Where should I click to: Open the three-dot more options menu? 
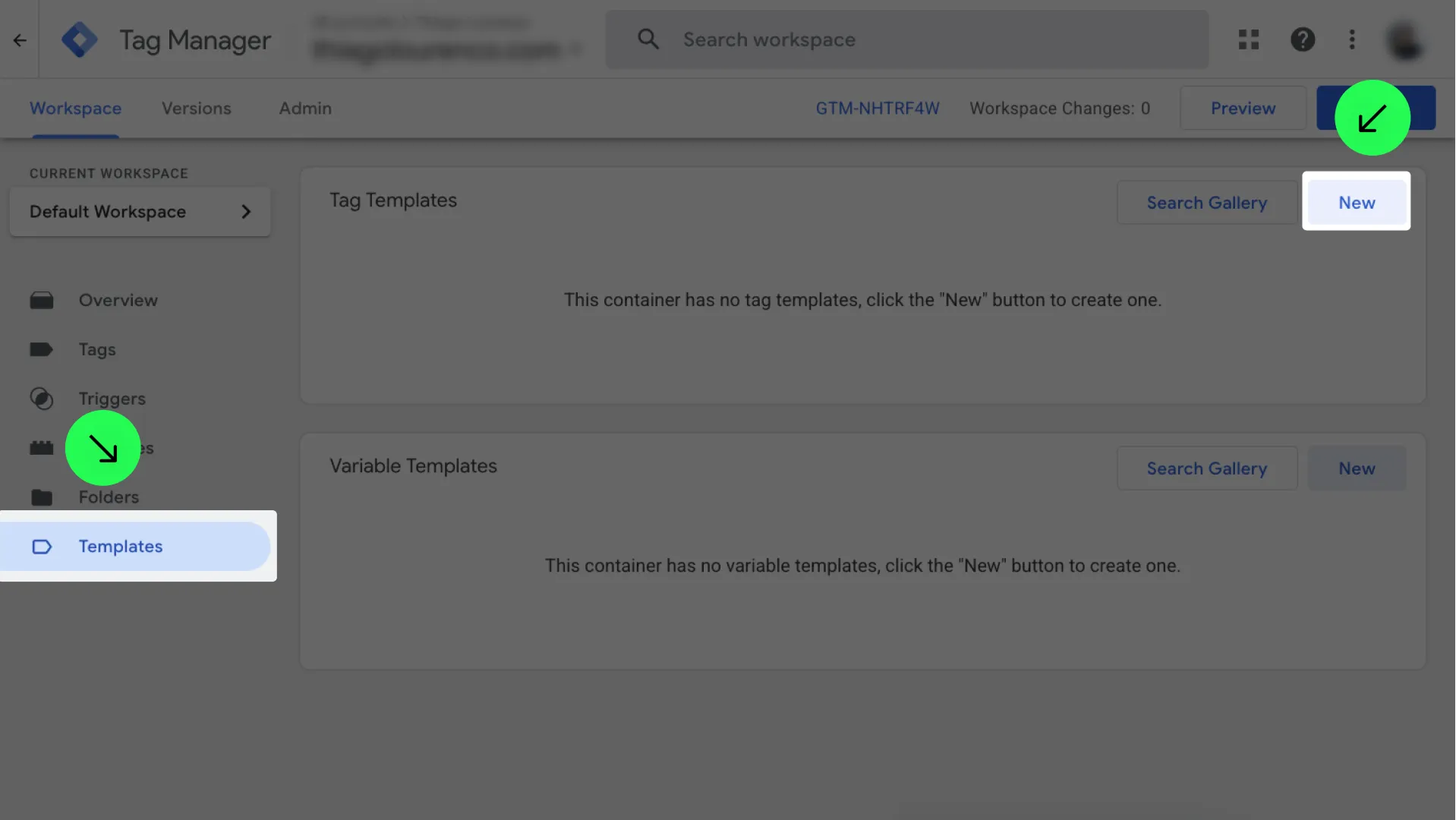pyautogui.click(x=1352, y=39)
